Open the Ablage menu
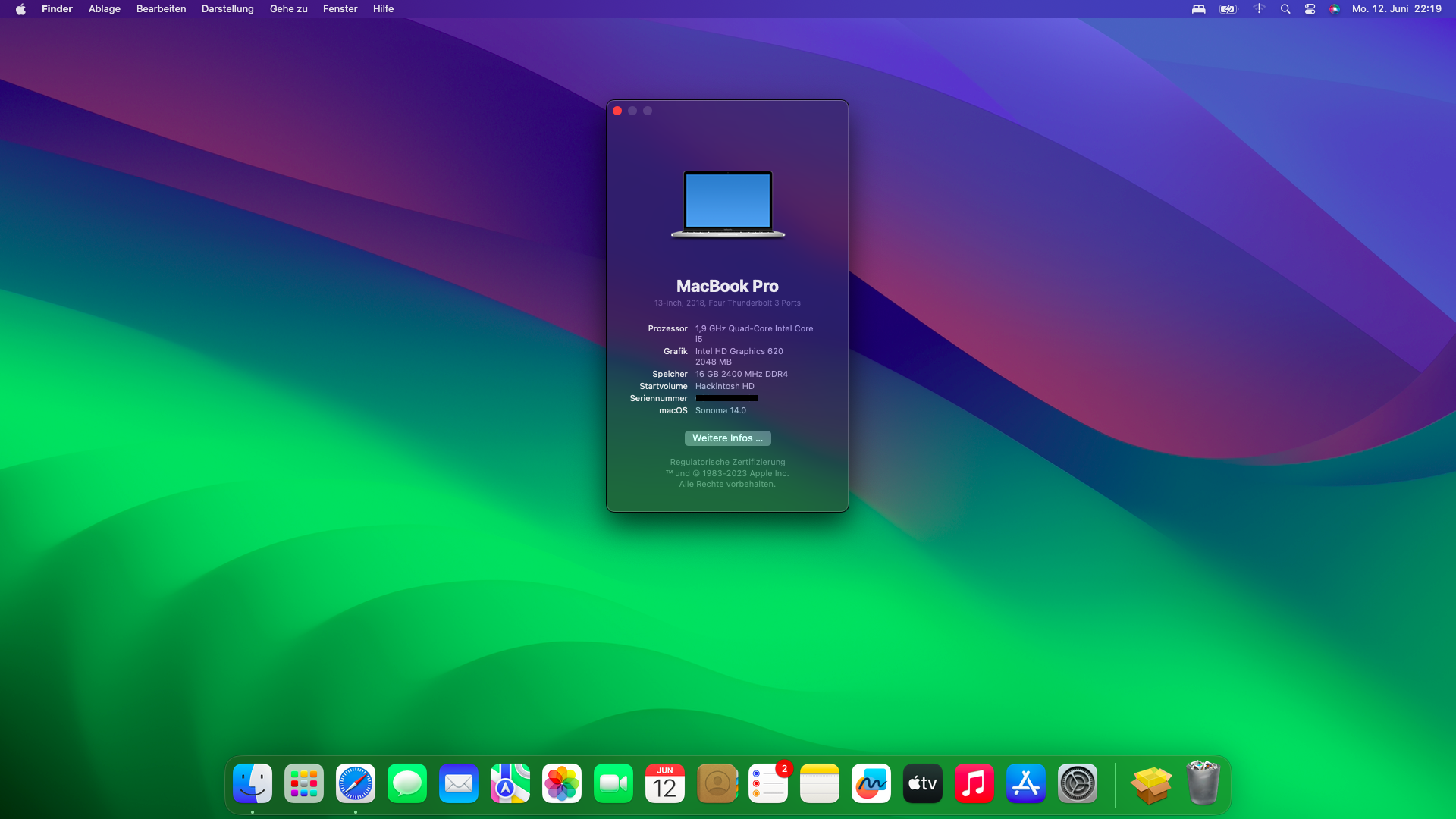The height and width of the screenshot is (819, 1456). (105, 9)
